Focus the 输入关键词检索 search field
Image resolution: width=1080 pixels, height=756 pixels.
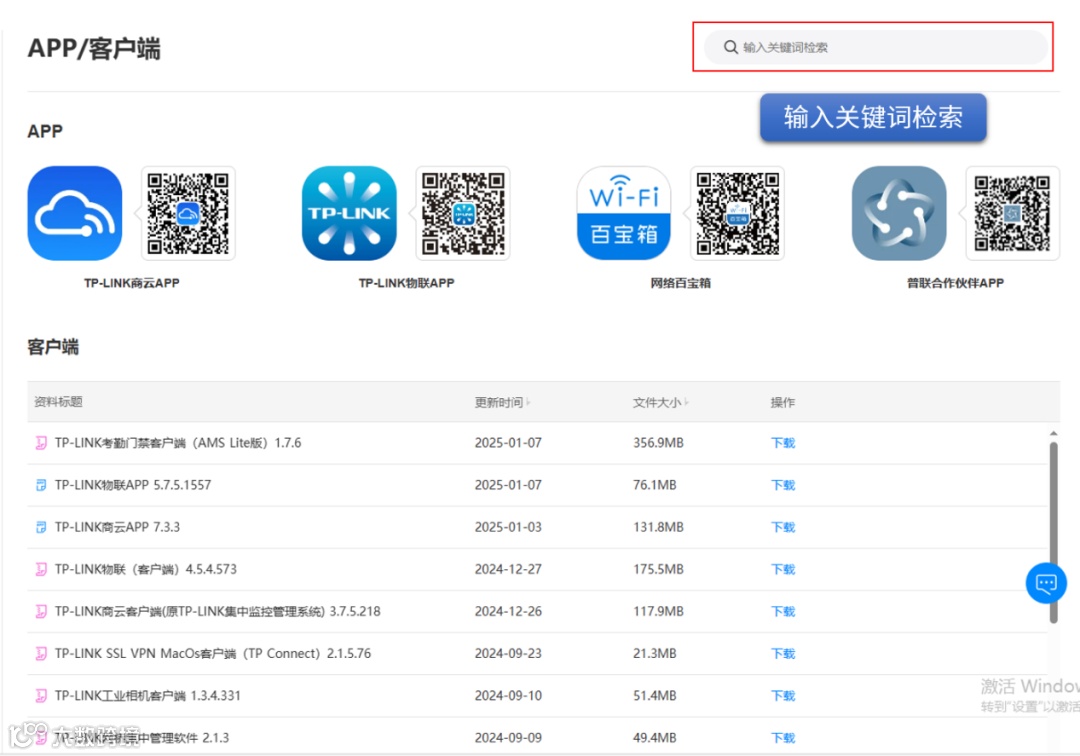[875, 47]
